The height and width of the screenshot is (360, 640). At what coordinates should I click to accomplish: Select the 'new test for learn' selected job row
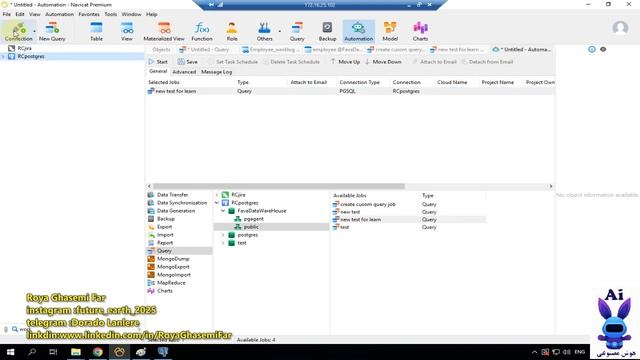tap(351, 91)
